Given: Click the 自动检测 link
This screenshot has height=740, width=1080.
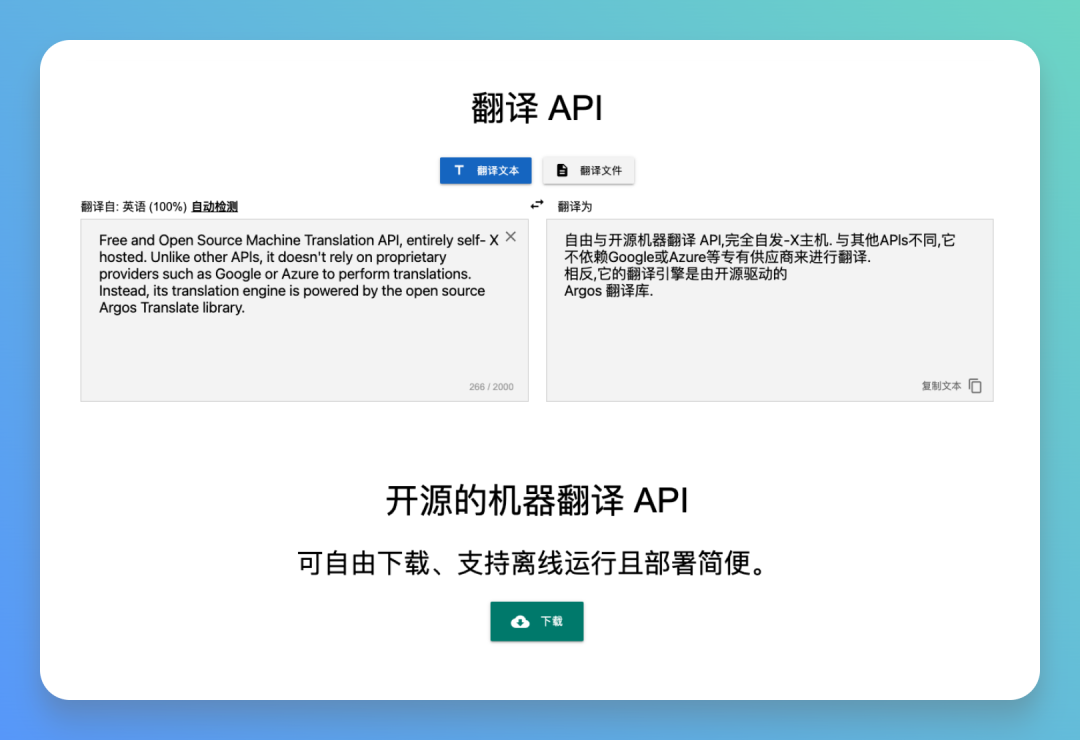Looking at the screenshot, I should (214, 207).
